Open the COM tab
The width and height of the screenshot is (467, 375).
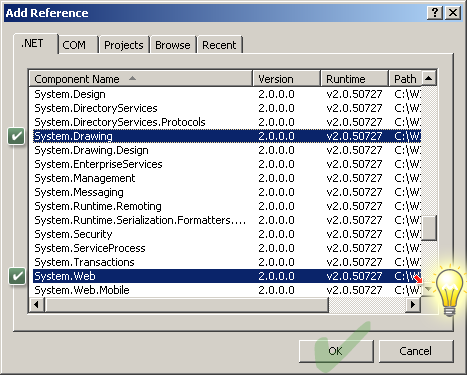(x=78, y=45)
